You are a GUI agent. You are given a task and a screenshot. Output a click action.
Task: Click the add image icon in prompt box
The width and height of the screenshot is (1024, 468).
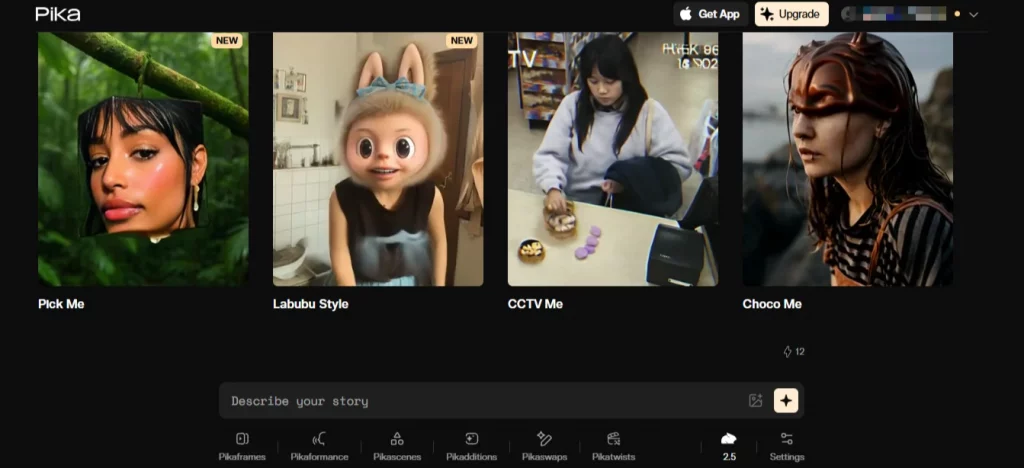[x=755, y=401]
